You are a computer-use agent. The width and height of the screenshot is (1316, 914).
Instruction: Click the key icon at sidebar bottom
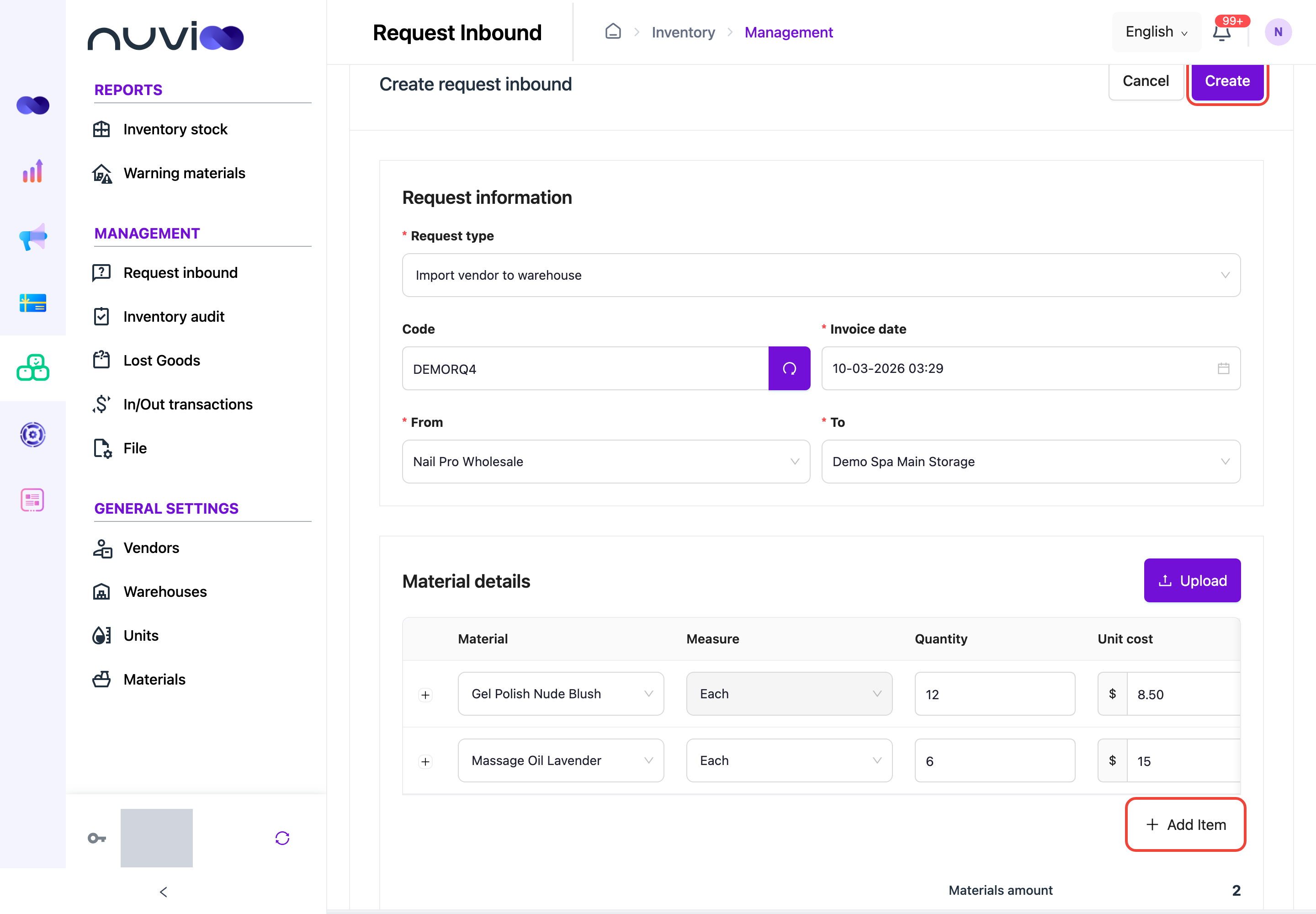coord(97,839)
